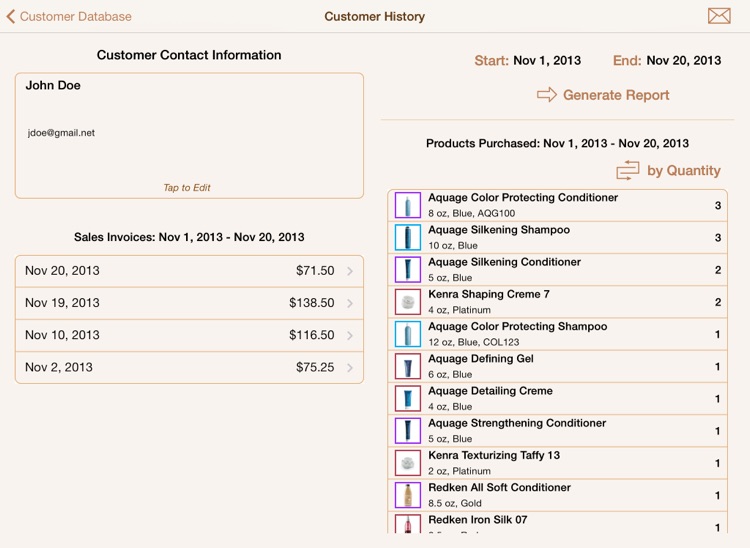Tap Kenra Texturizing Taffy 13 image
This screenshot has width=750, height=548.
(x=408, y=463)
